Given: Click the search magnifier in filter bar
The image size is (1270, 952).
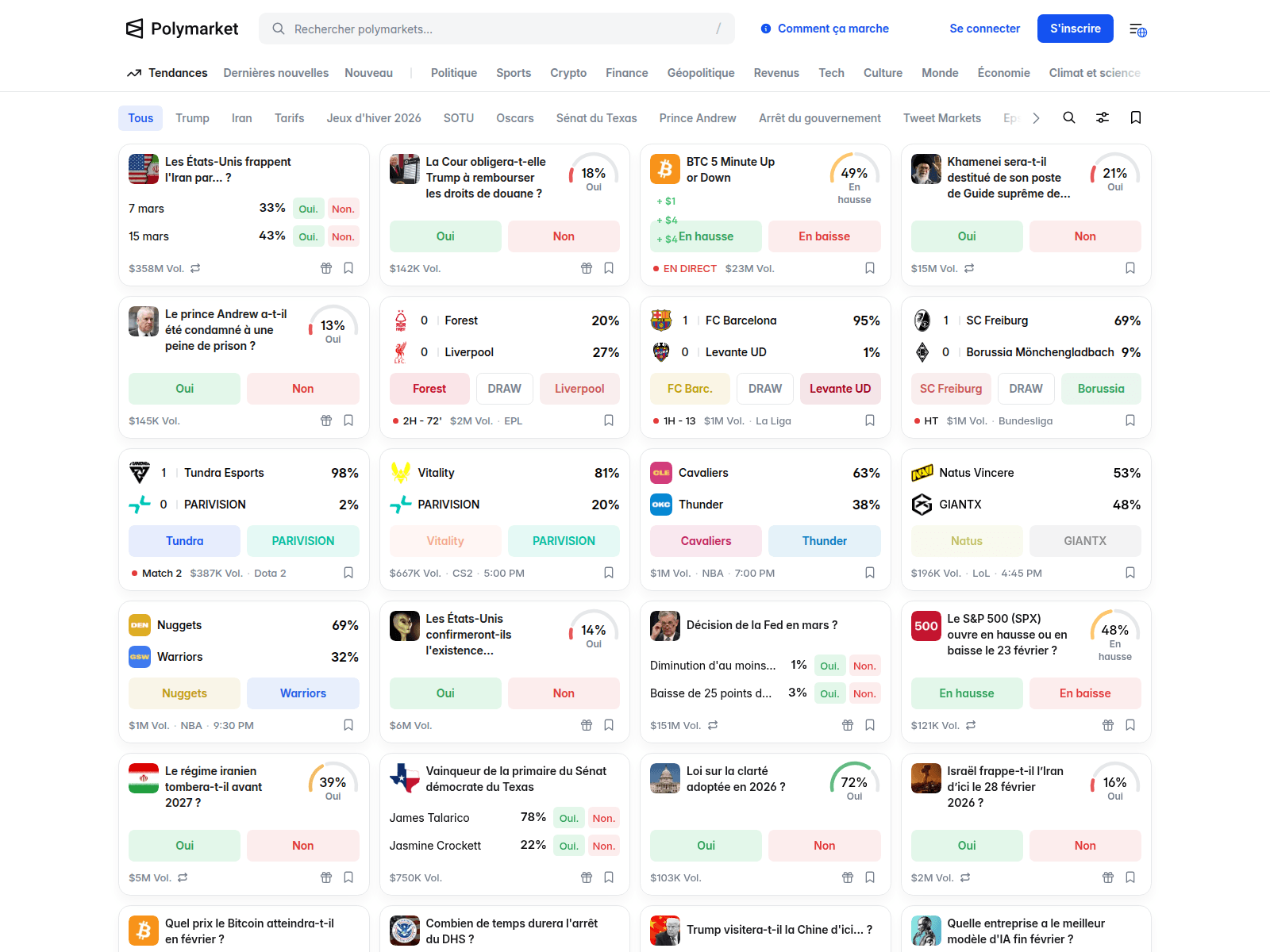Looking at the screenshot, I should click(x=1069, y=117).
